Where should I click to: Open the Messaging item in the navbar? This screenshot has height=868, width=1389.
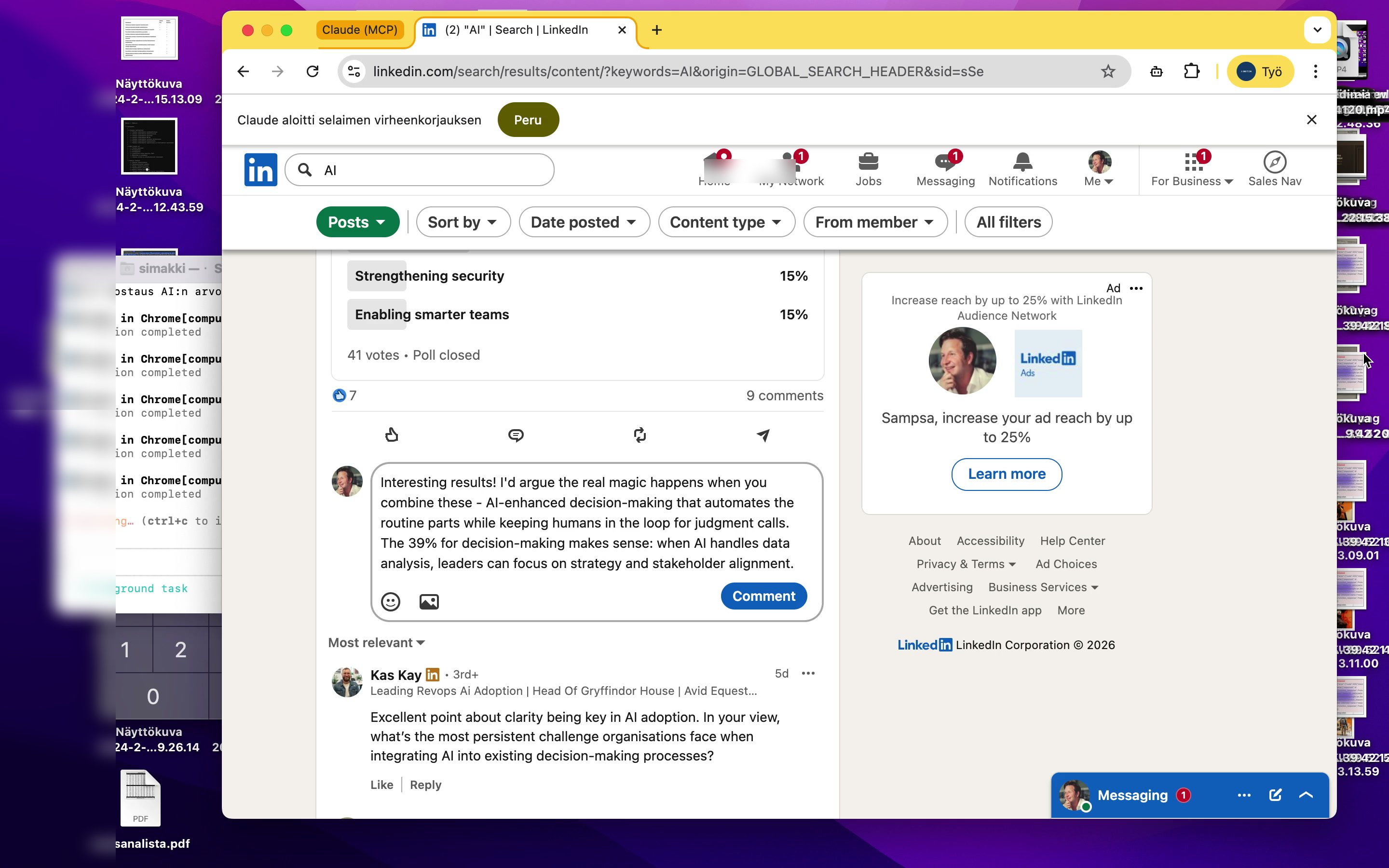tap(945, 169)
